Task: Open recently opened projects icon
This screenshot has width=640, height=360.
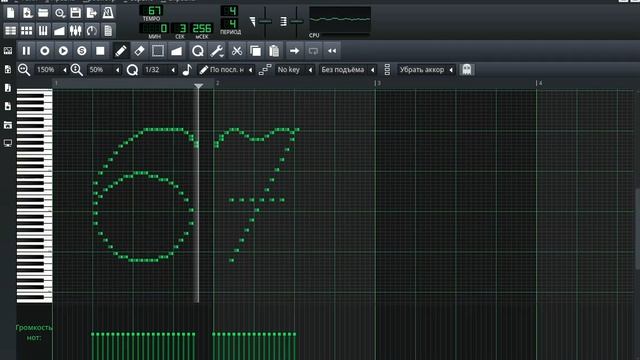Action: [x=60, y=13]
